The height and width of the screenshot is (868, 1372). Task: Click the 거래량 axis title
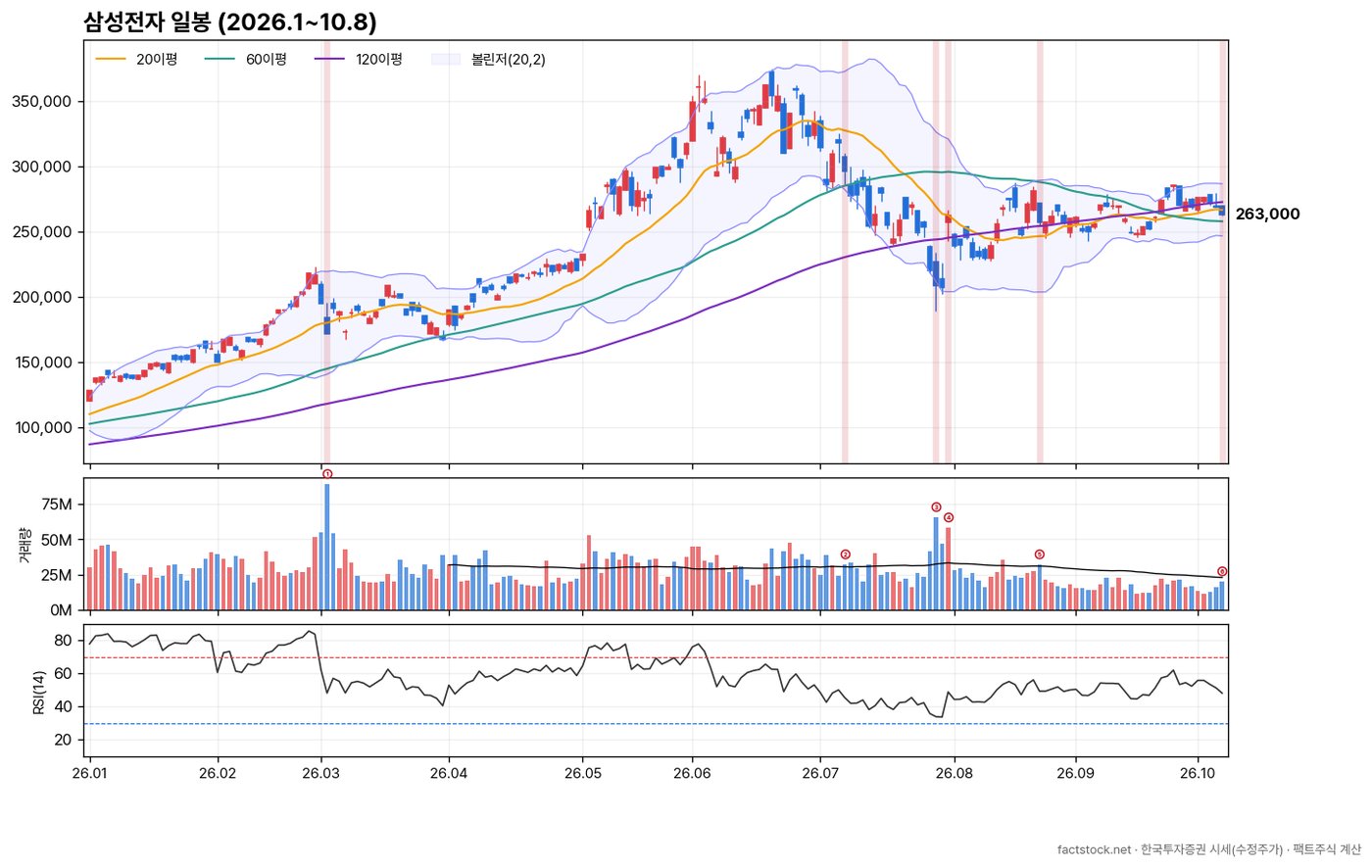coord(25,545)
